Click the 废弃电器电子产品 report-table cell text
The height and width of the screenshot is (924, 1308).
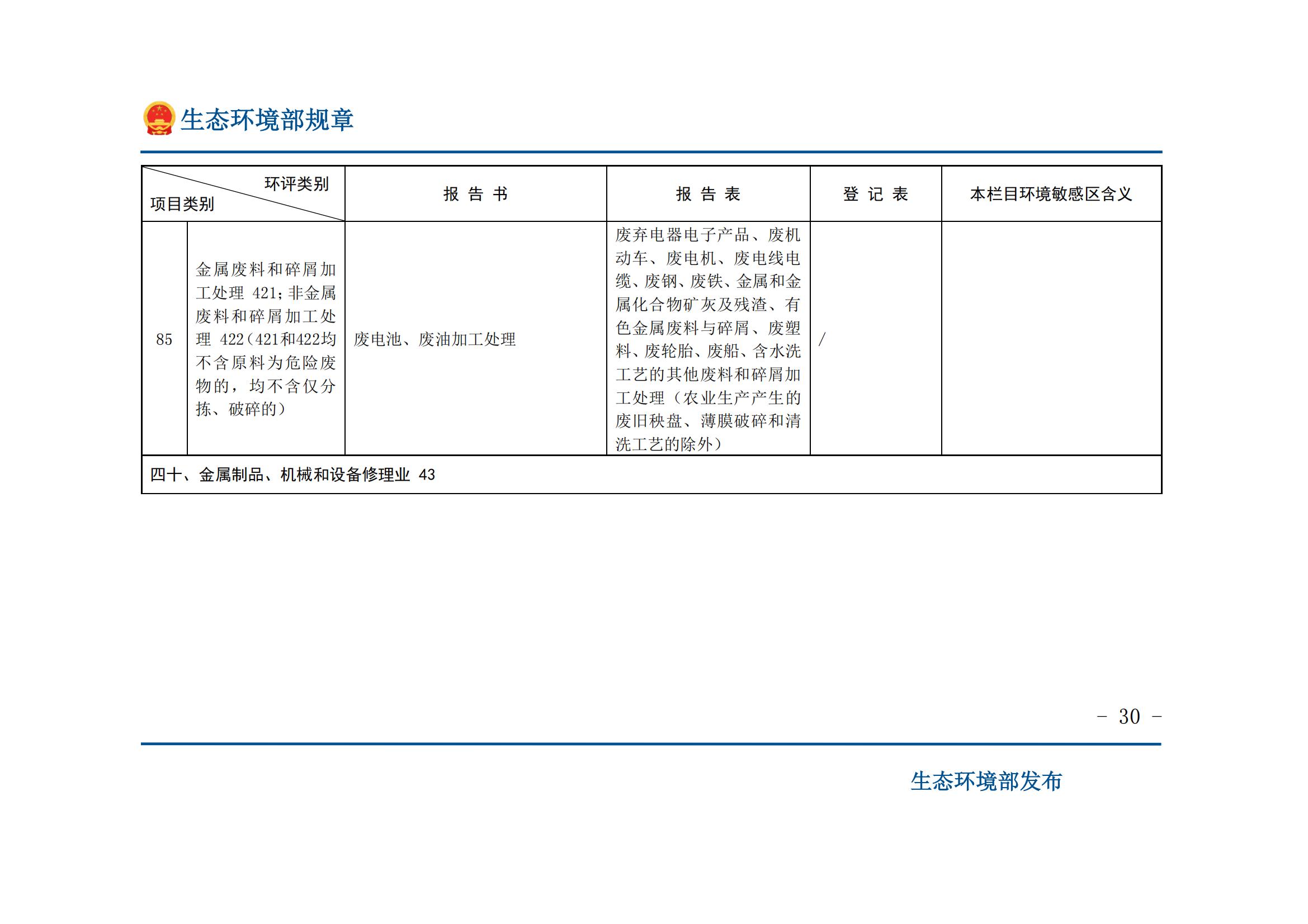click(708, 339)
